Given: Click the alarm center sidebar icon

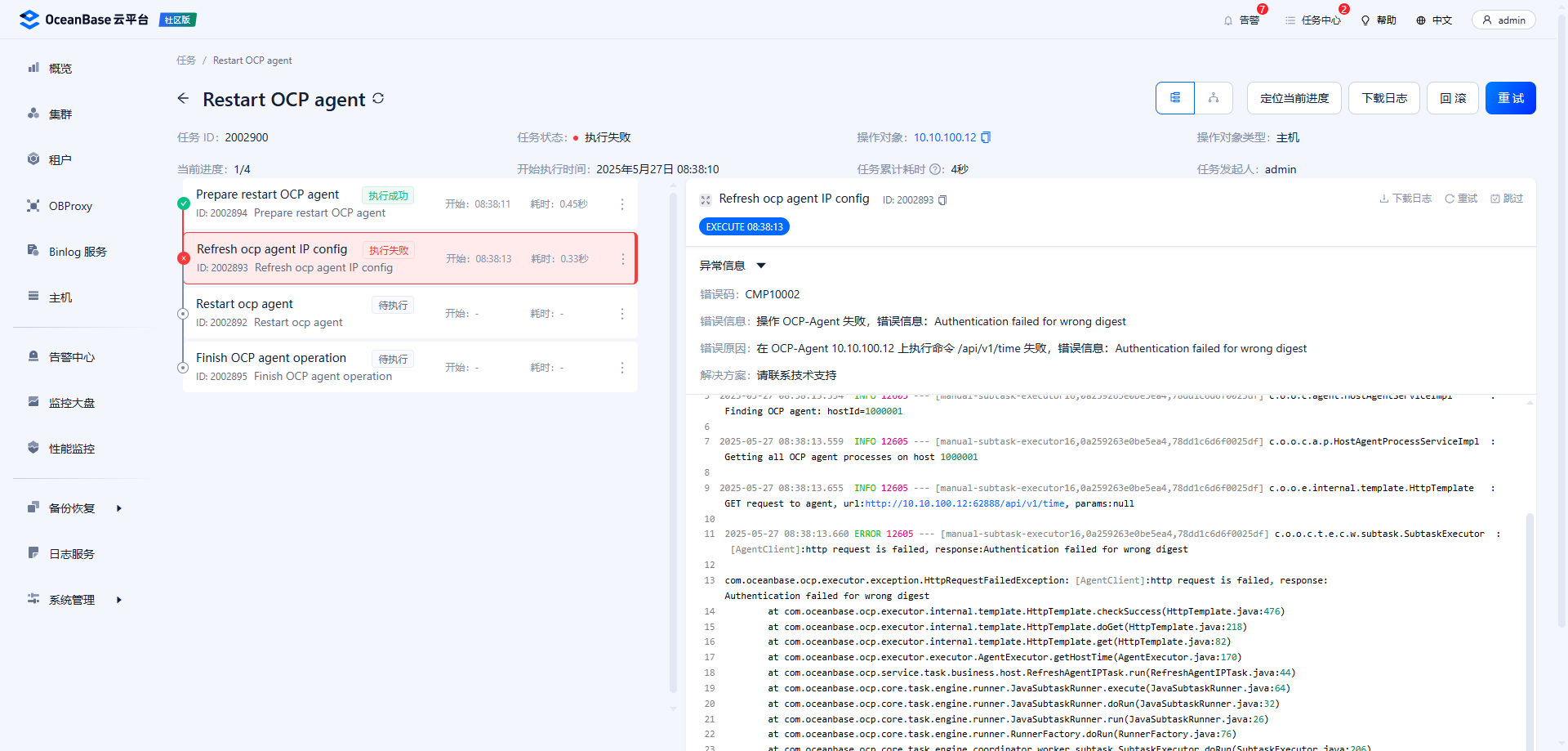Looking at the screenshot, I should coord(33,356).
